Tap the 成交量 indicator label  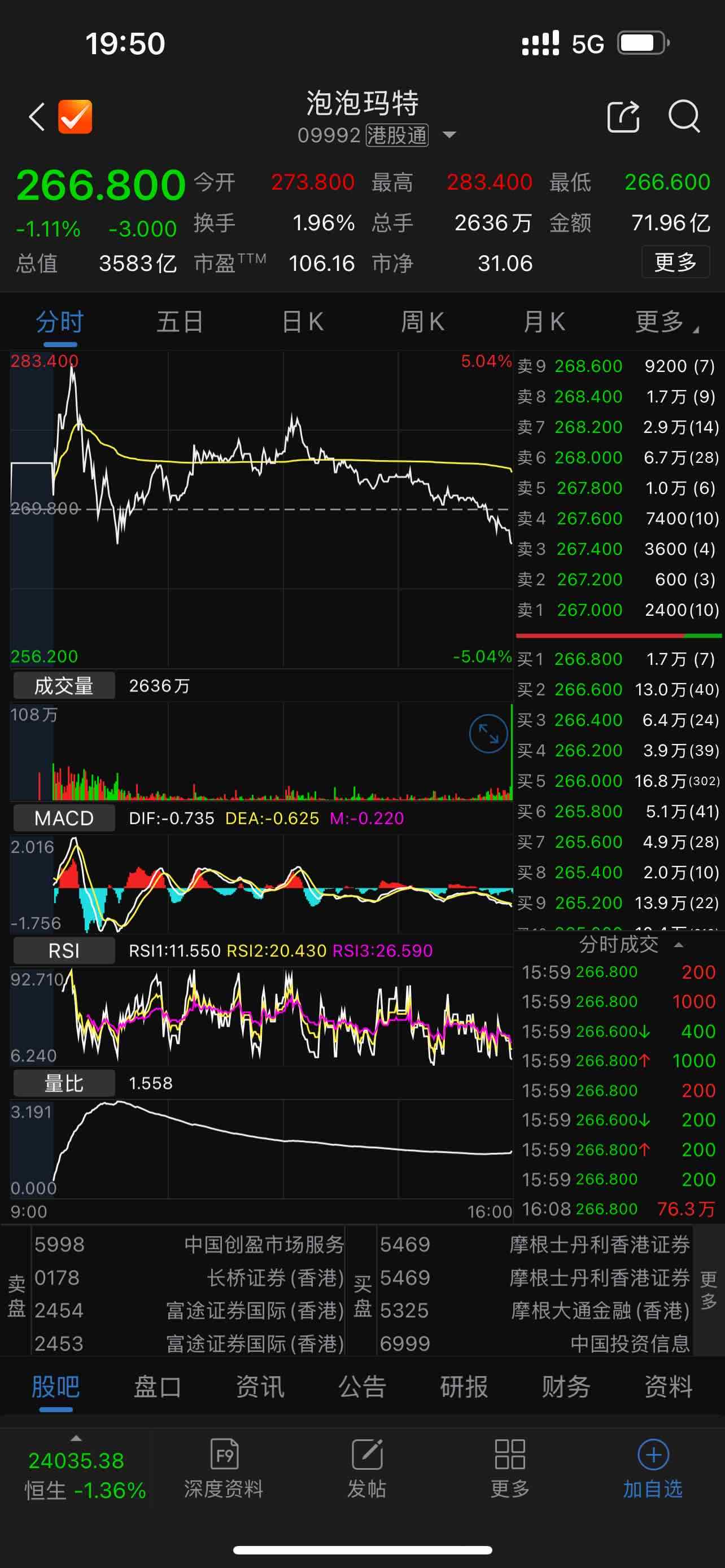pos(64,686)
